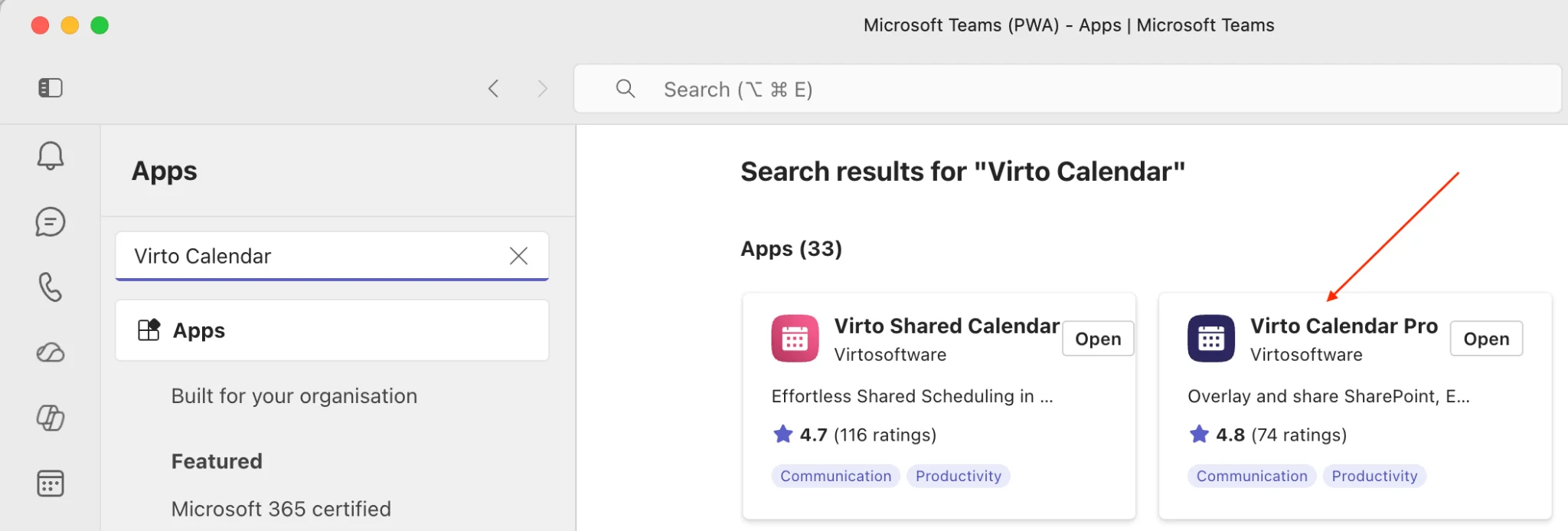This screenshot has width=1568, height=531.
Task: Click the green fullscreen window button
Action: (100, 25)
